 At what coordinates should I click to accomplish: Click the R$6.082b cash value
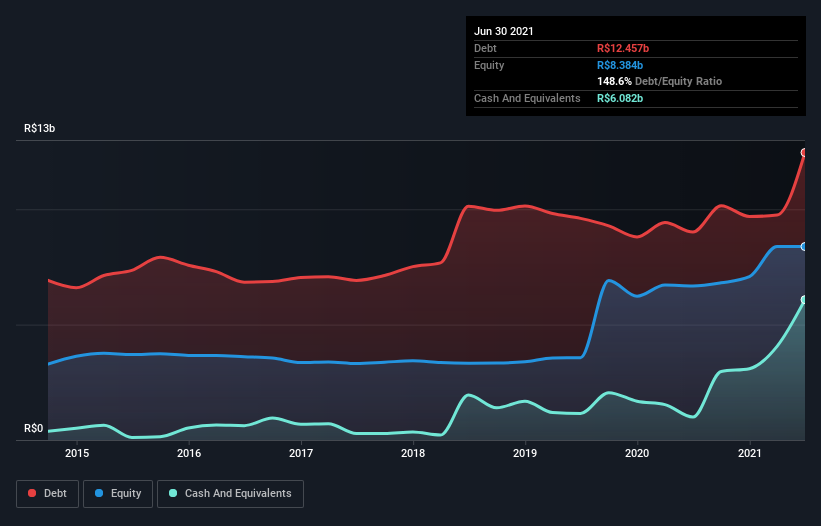pos(620,98)
